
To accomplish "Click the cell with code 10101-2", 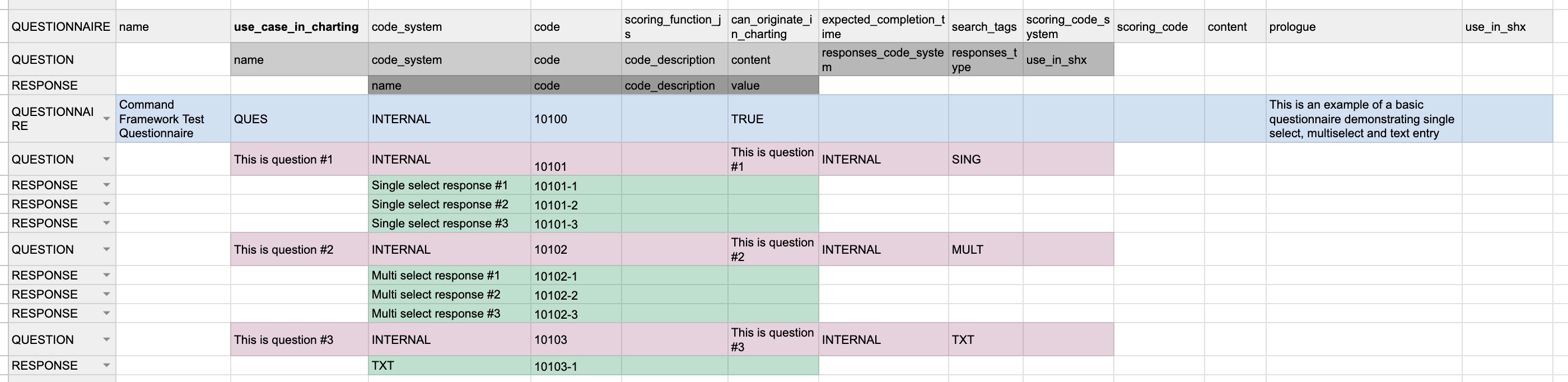I will (575, 204).
